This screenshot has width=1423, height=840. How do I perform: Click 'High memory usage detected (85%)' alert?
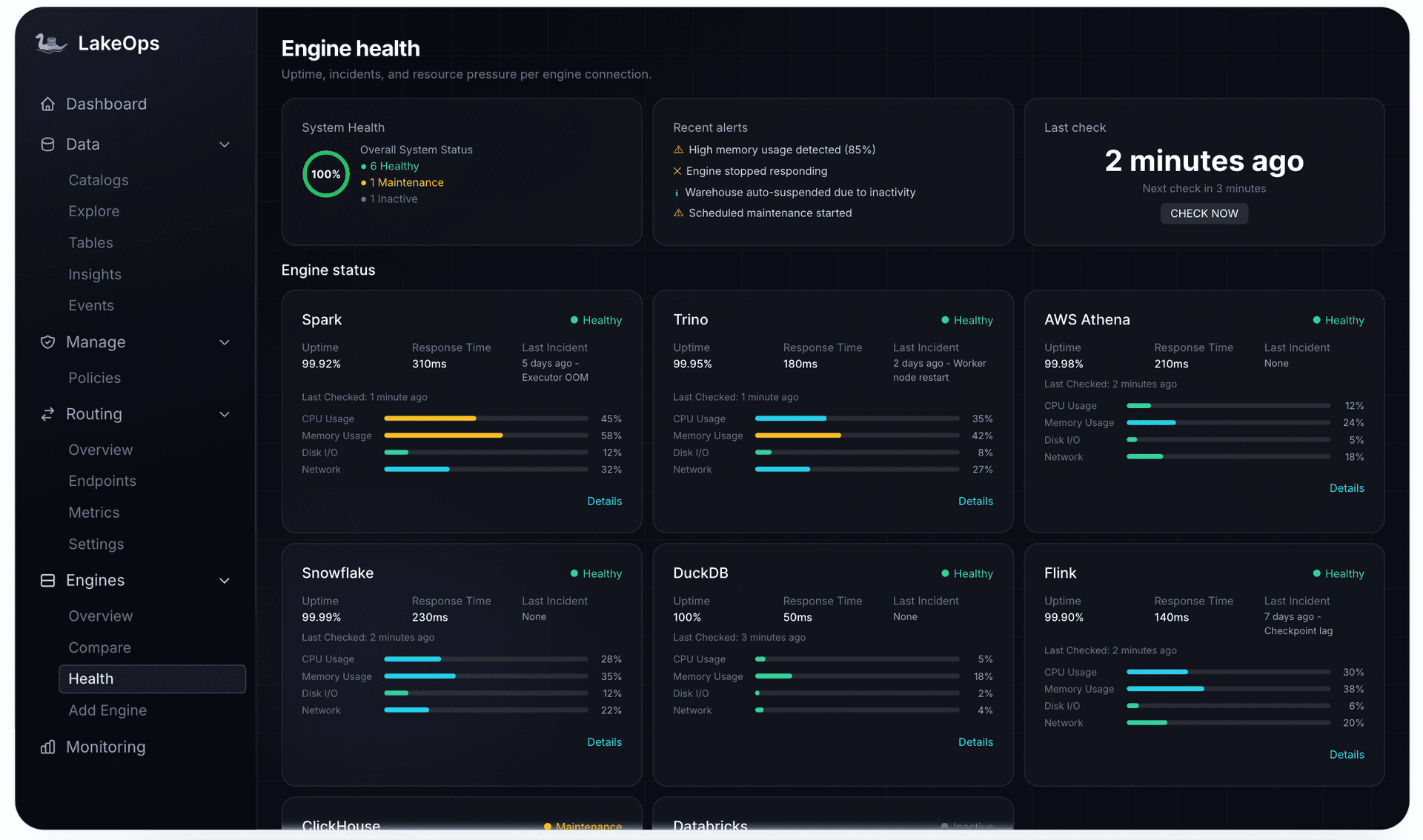pyautogui.click(x=782, y=150)
